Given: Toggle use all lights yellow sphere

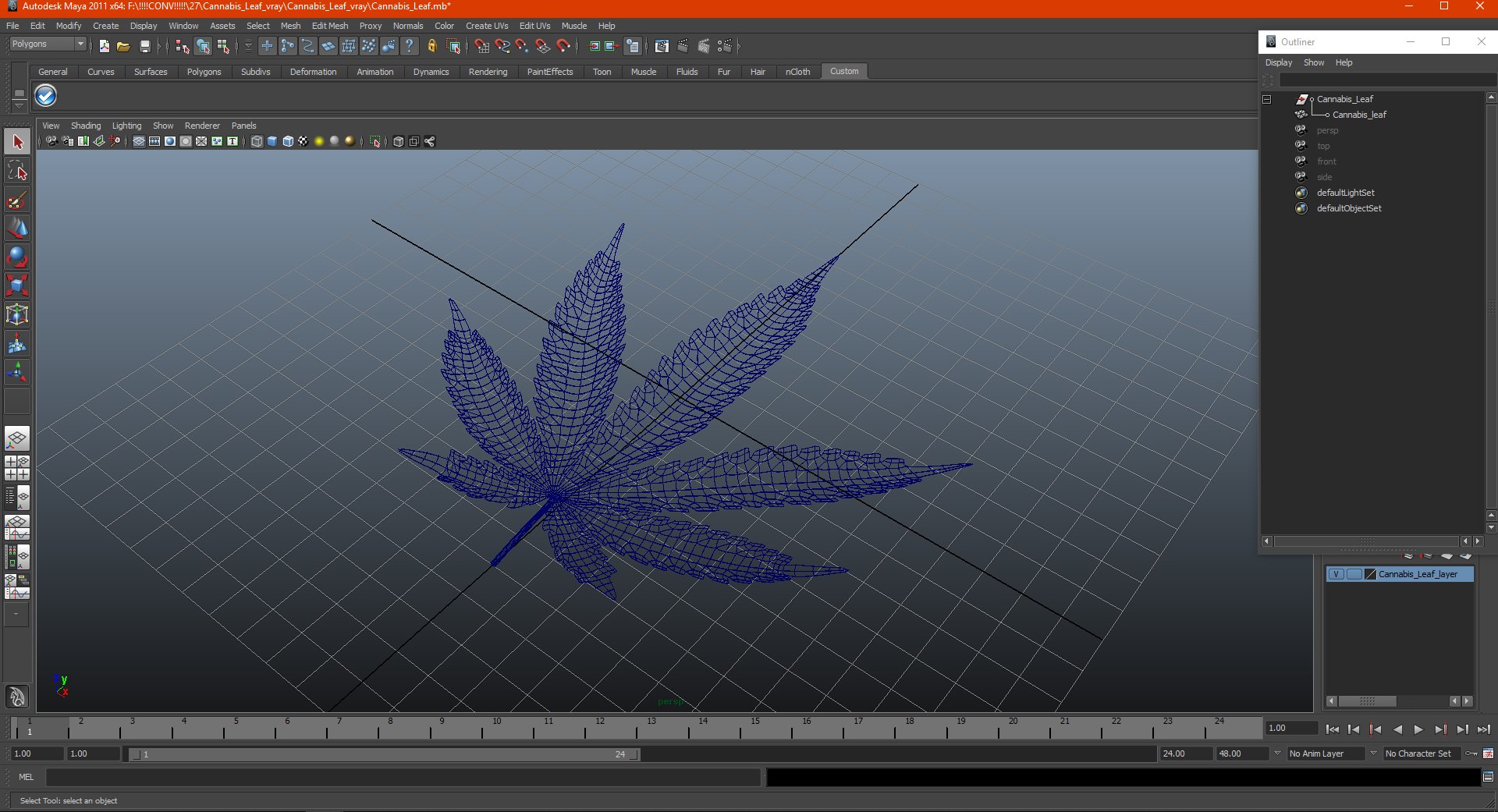Looking at the screenshot, I should coord(319,141).
